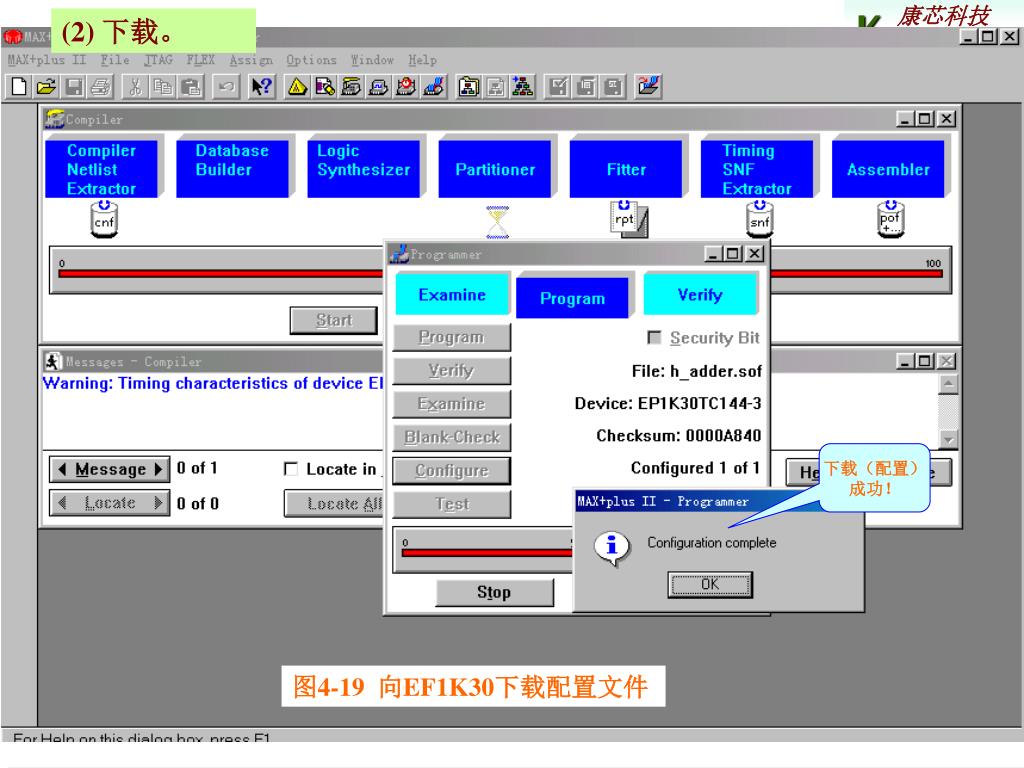Click the Messages window scroll up arrow
This screenshot has width=1024, height=768.
pyautogui.click(x=948, y=384)
